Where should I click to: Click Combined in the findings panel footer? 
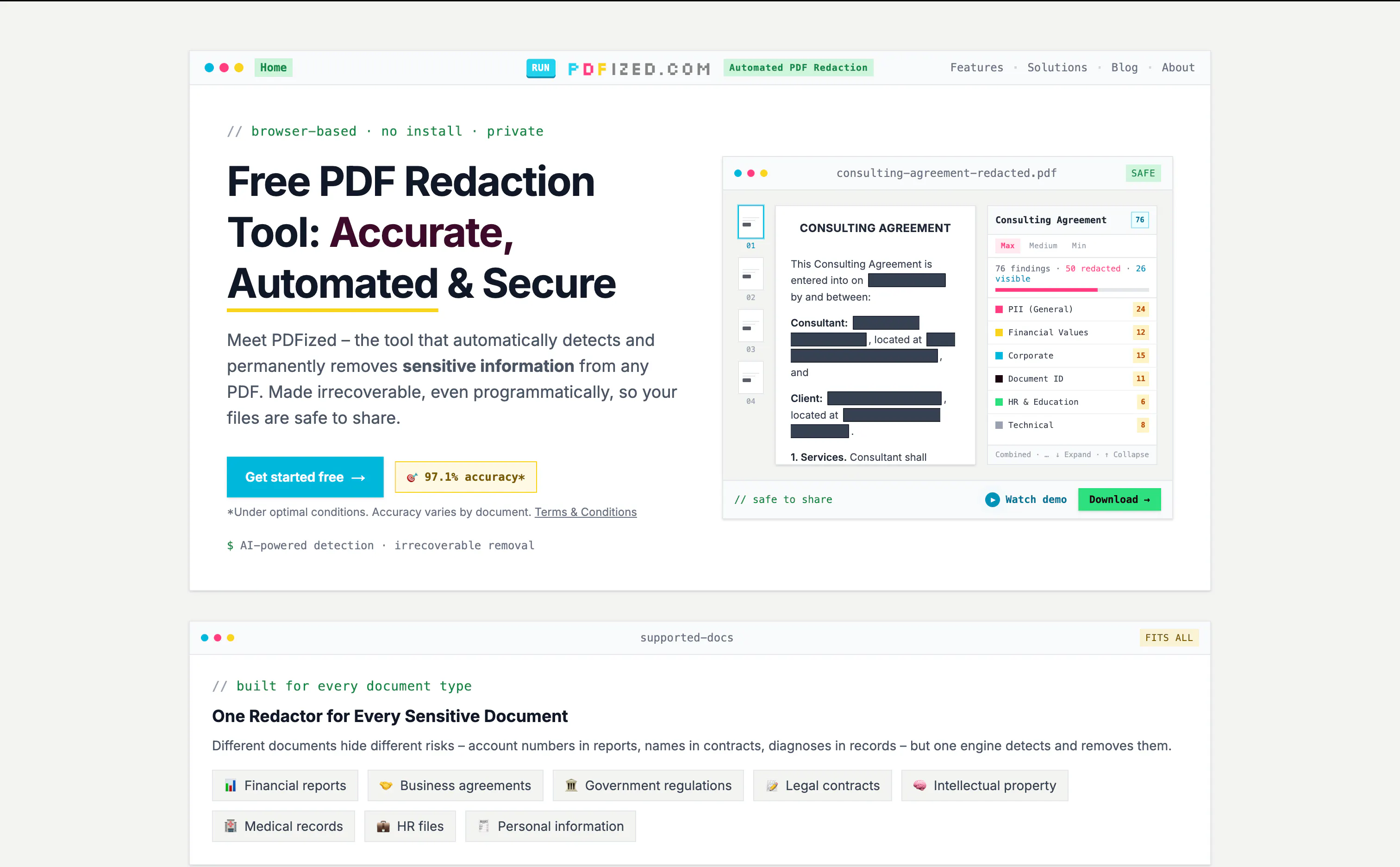coord(1012,455)
